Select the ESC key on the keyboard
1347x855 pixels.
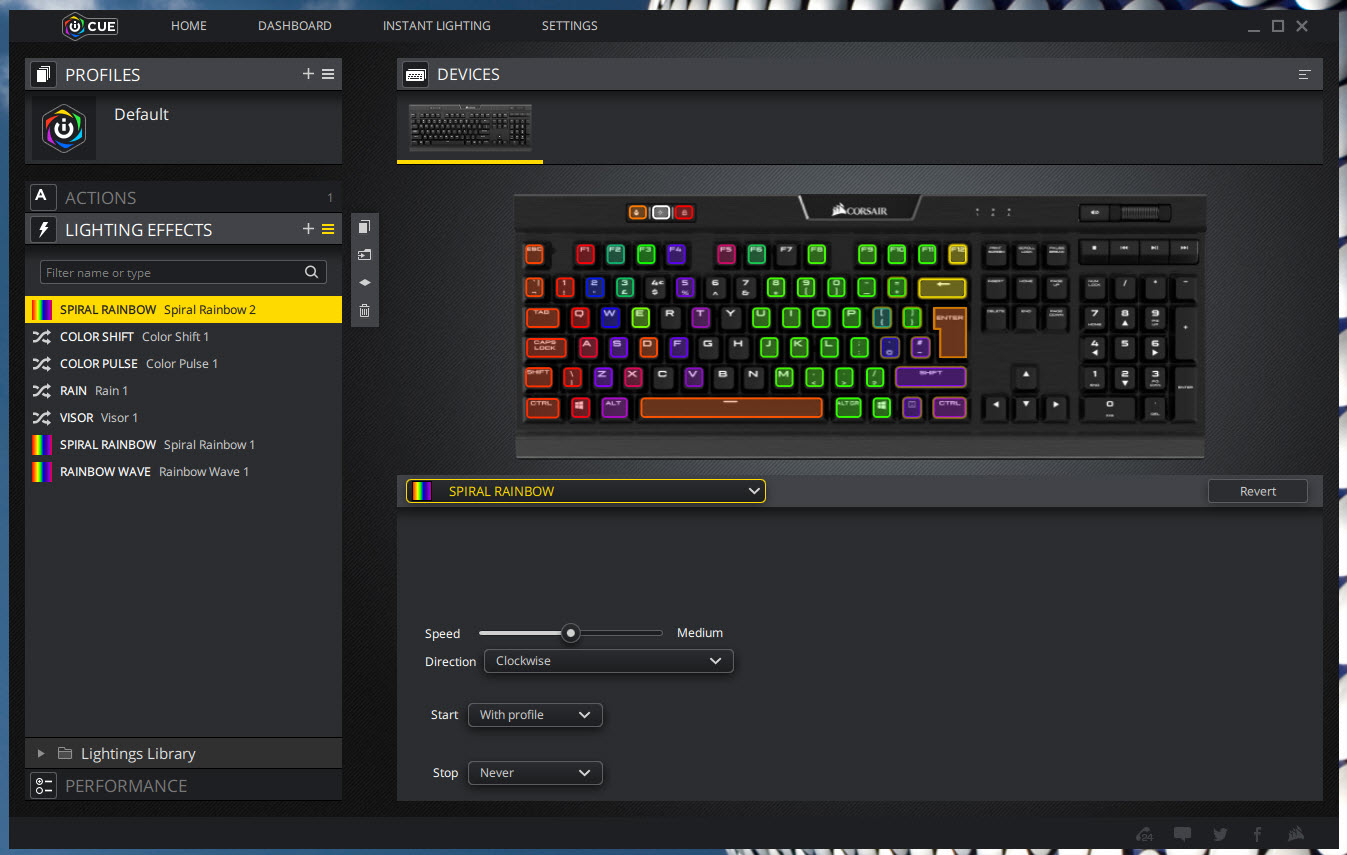(x=534, y=253)
